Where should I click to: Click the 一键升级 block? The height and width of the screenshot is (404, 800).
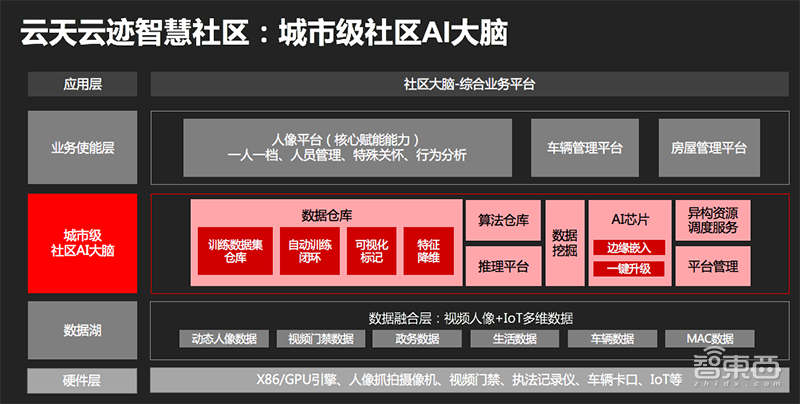[x=629, y=268]
